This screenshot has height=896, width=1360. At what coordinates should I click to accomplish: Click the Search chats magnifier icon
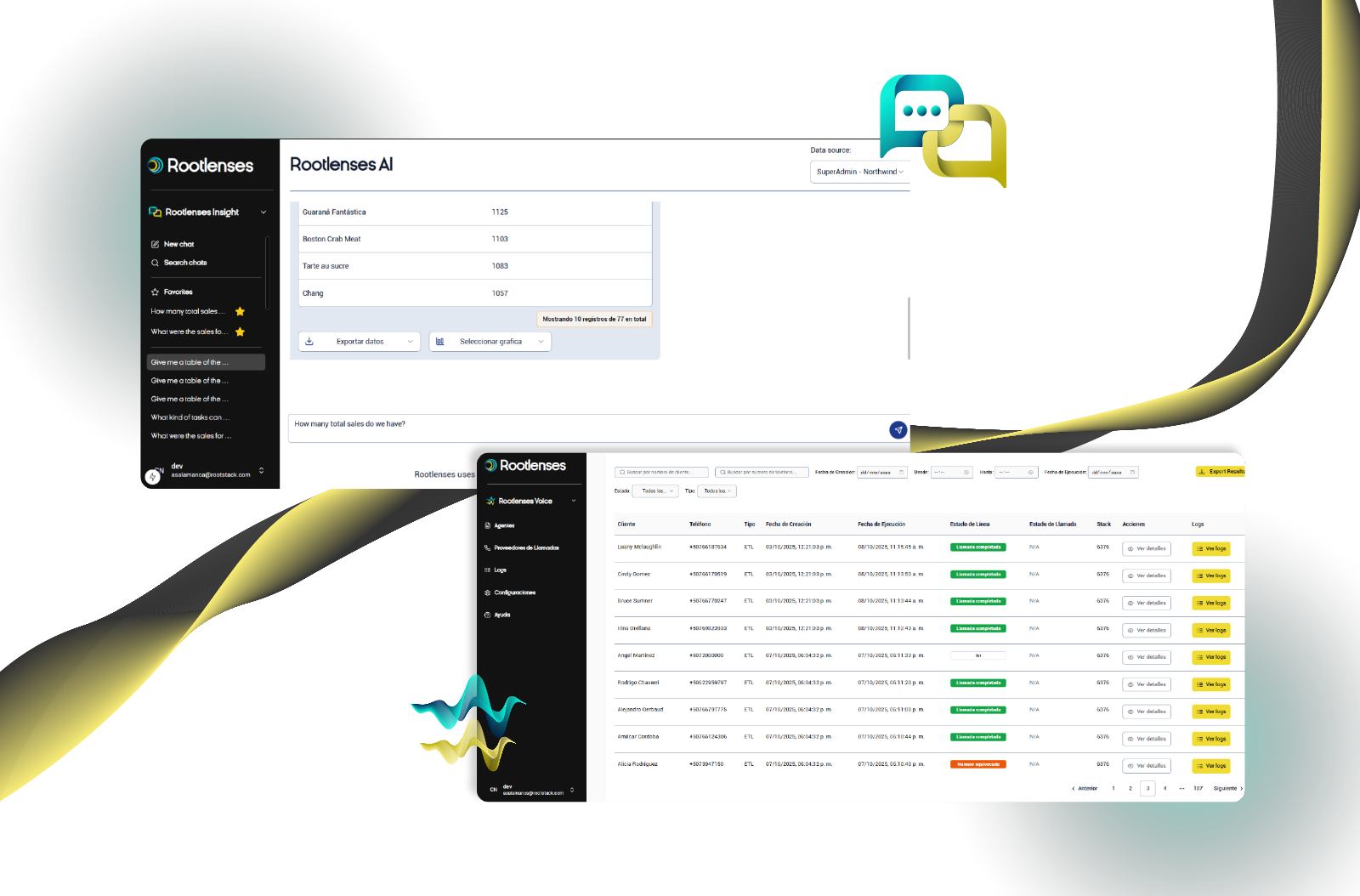[x=155, y=263]
